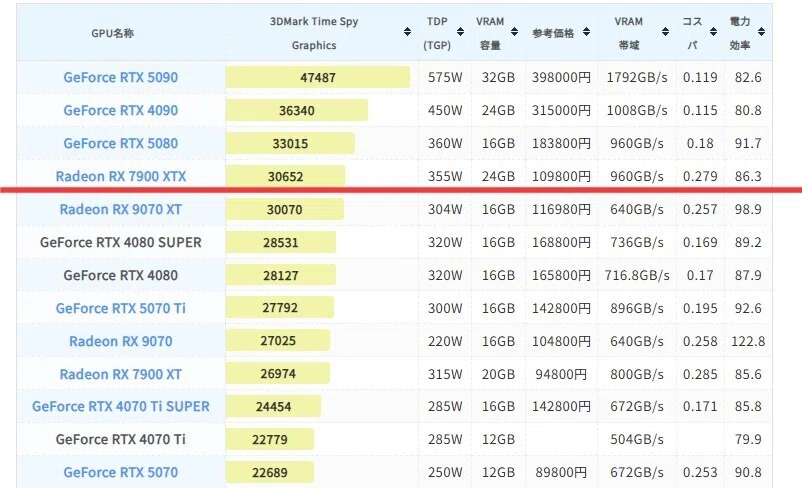Open the GeForce RTX 5070 Ti link
Image resolution: width=802 pixels, height=488 pixels.
pos(121,308)
